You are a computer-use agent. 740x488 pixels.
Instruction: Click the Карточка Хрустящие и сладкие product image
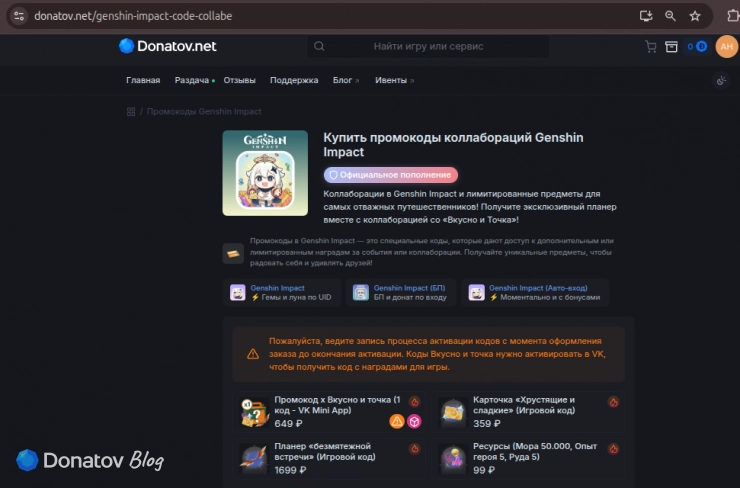point(453,412)
